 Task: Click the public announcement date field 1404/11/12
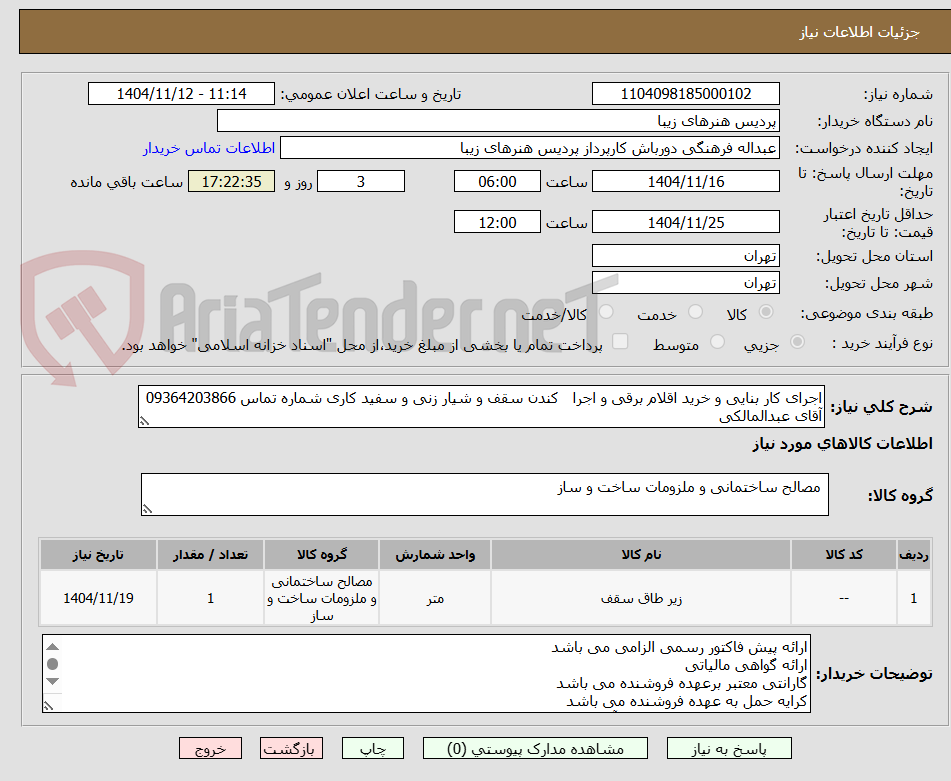tap(181, 94)
